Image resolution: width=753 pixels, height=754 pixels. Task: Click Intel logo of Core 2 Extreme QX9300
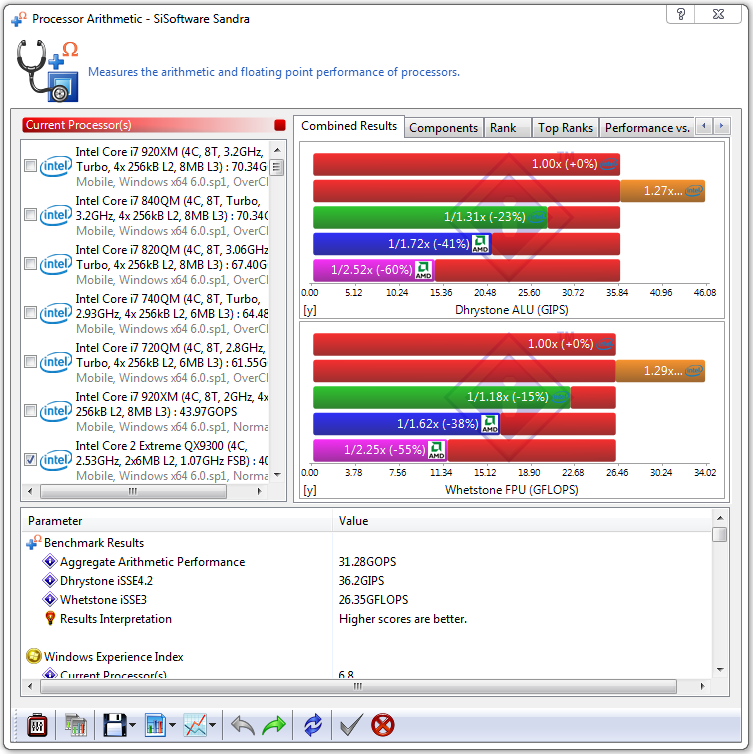tap(56, 460)
